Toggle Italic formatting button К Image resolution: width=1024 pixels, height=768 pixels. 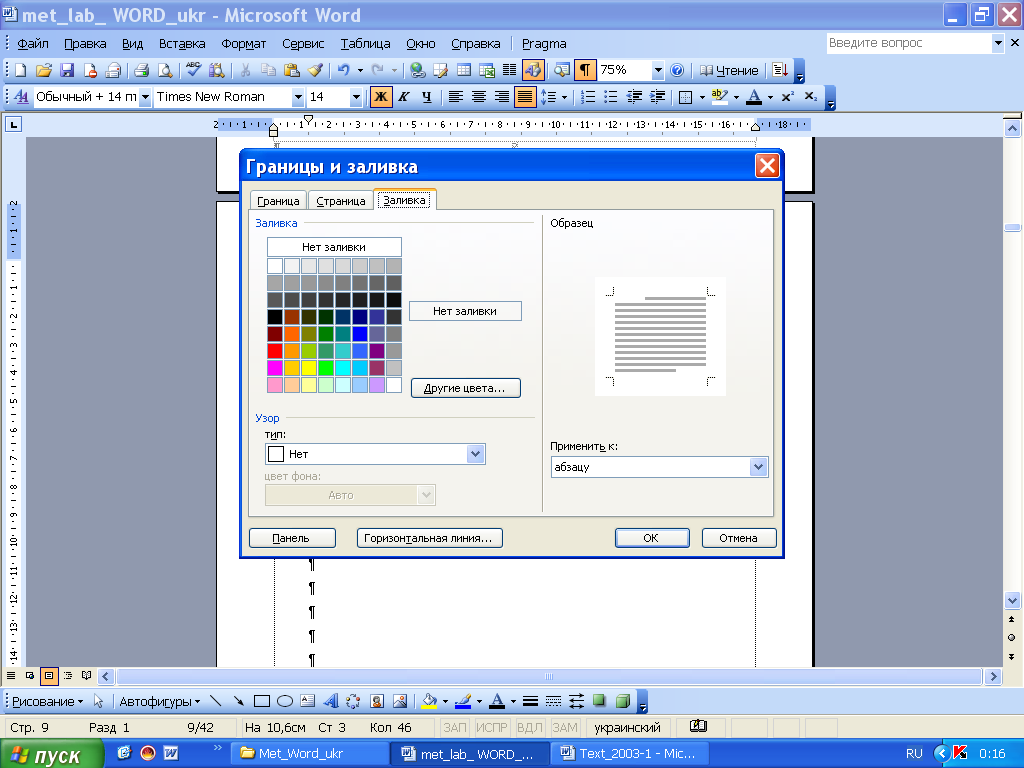[404, 97]
